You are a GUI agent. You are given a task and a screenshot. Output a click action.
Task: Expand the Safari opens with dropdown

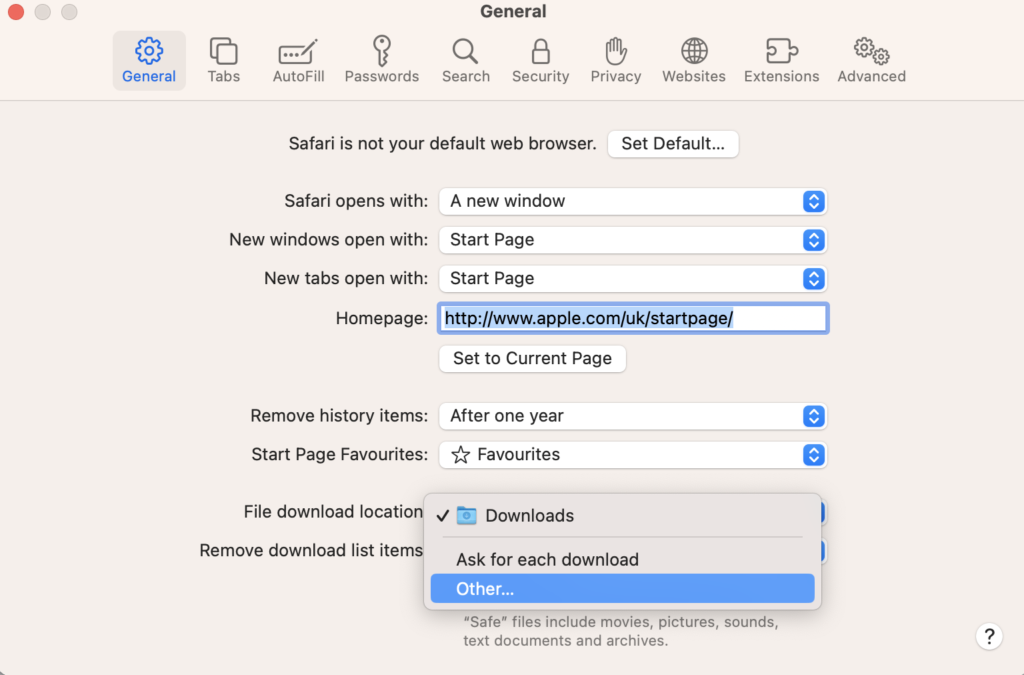click(x=632, y=201)
